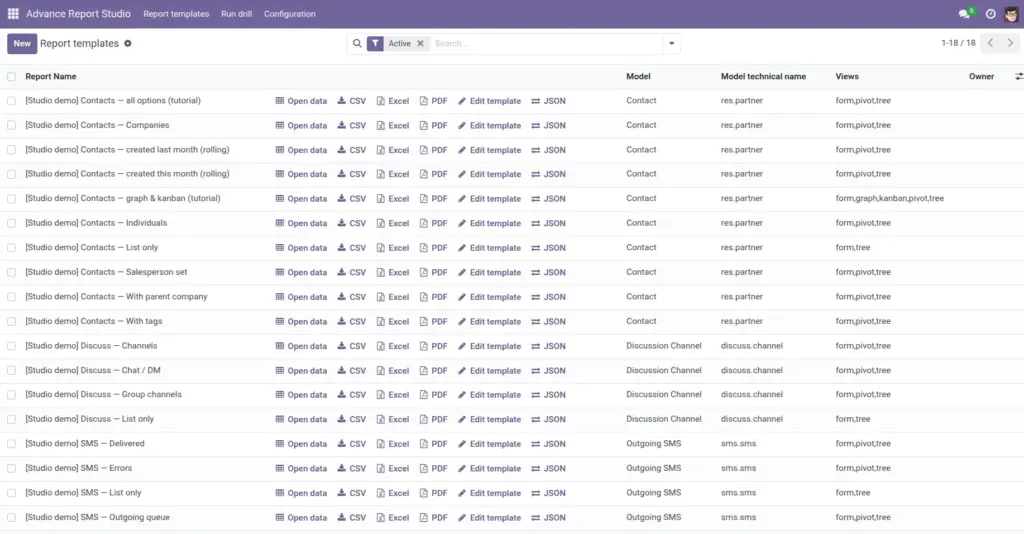Edit template of Contacts — With tags
This screenshot has width=1024, height=534.
click(x=489, y=321)
